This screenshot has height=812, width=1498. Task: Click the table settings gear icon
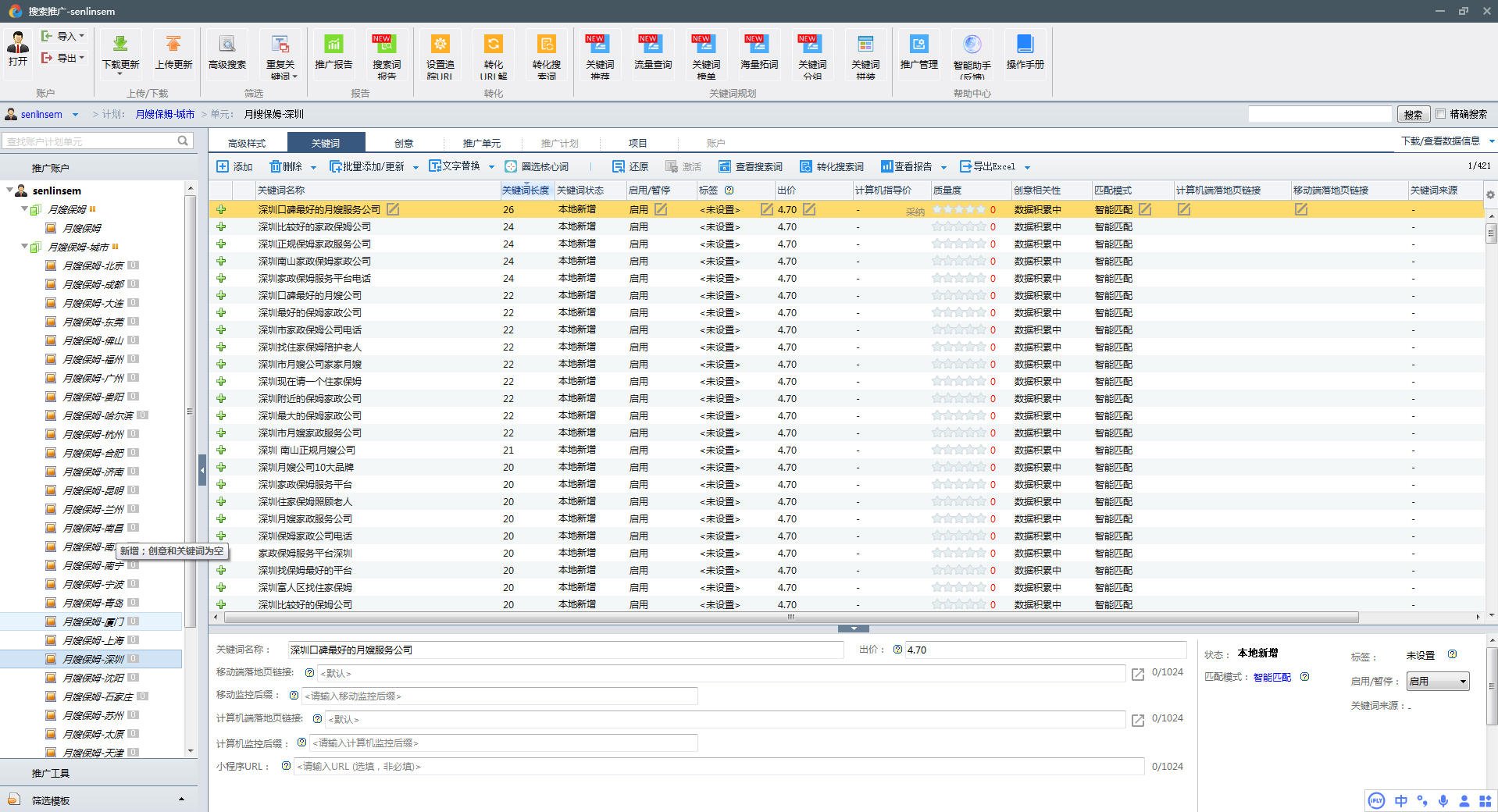(1490, 194)
